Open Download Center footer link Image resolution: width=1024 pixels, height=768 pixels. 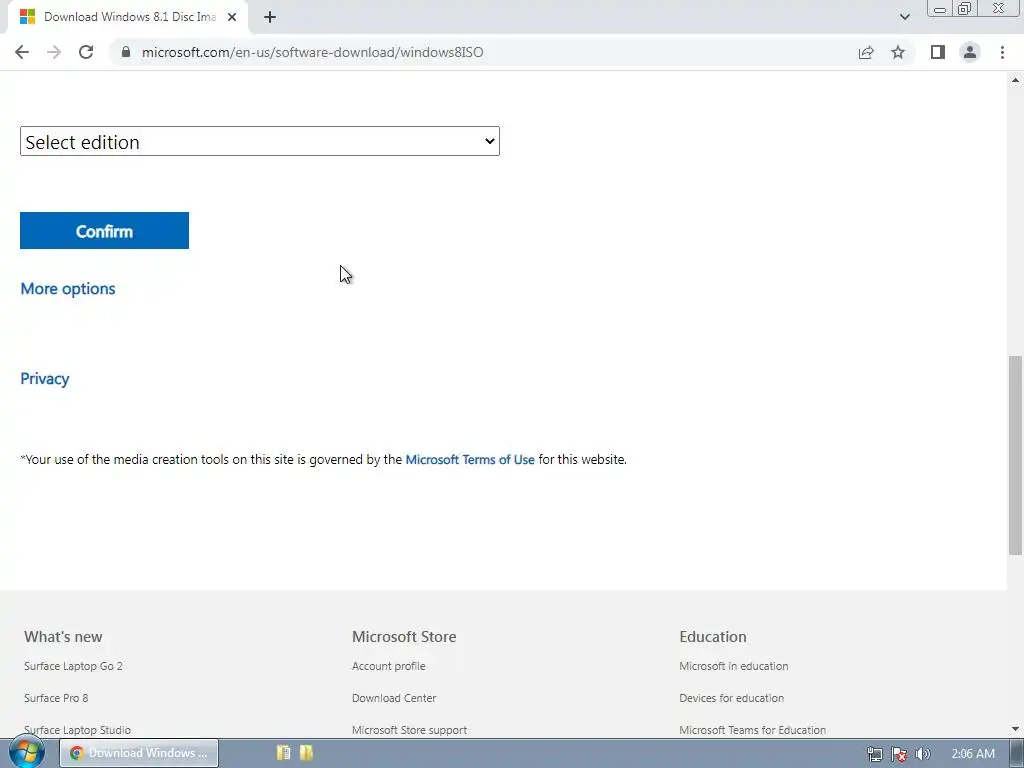click(394, 697)
